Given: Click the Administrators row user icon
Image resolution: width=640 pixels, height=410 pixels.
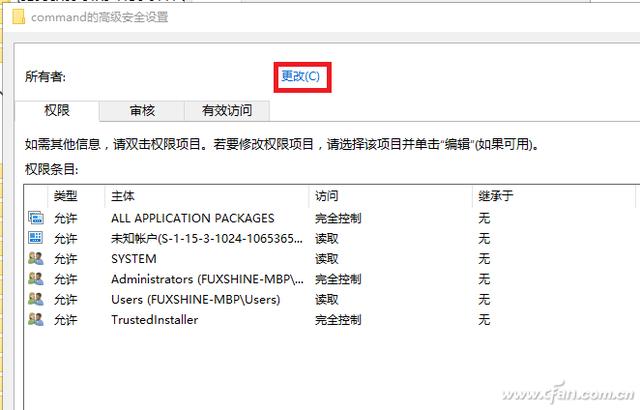Looking at the screenshot, I should pos(36,279).
